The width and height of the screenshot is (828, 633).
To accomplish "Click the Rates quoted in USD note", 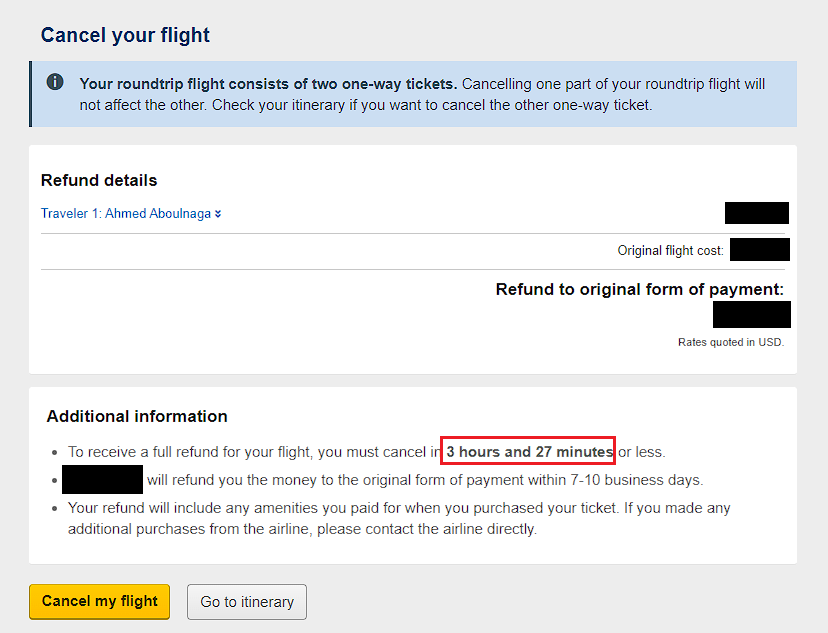I will point(731,342).
